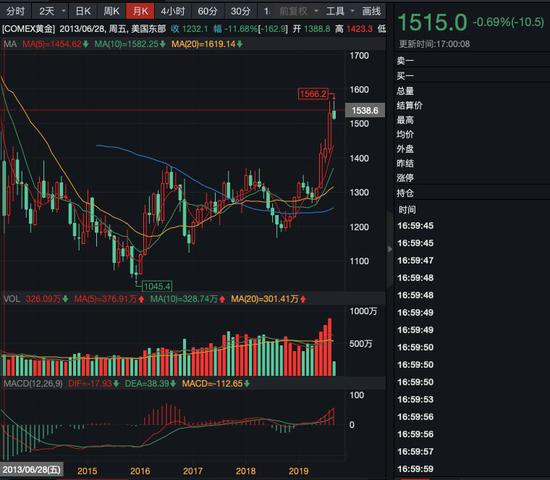Click the 1045.4 low price marker
Viewport: 550px width, 480px height.
(157, 286)
